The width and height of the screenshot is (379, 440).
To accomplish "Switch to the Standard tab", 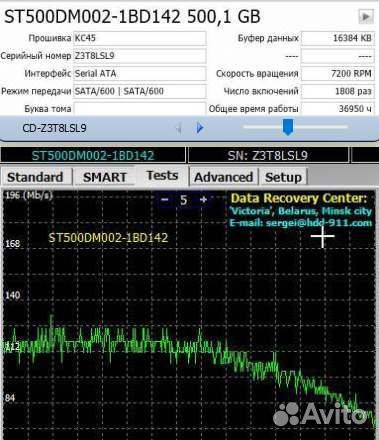I will coord(36,177).
